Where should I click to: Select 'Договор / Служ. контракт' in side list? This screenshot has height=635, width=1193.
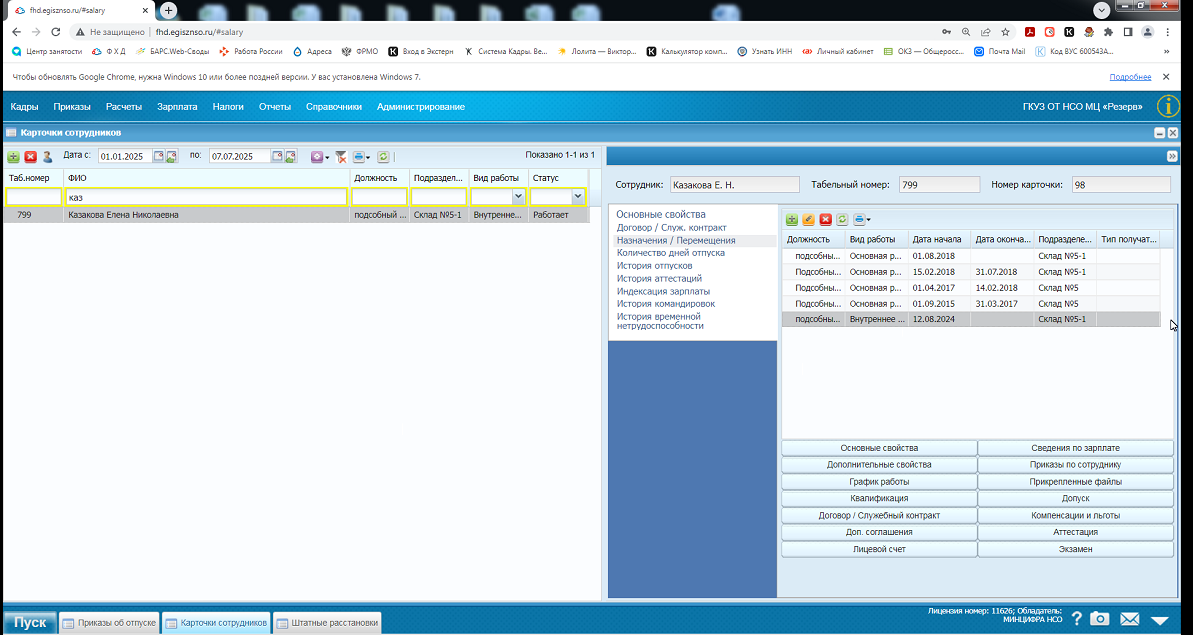[x=671, y=227]
